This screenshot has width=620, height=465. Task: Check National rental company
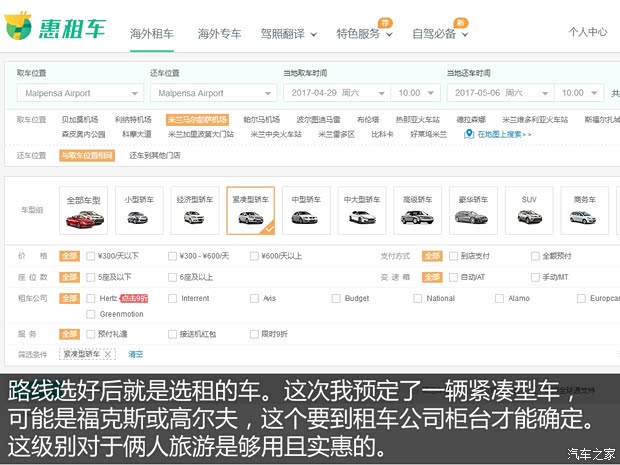(418, 298)
